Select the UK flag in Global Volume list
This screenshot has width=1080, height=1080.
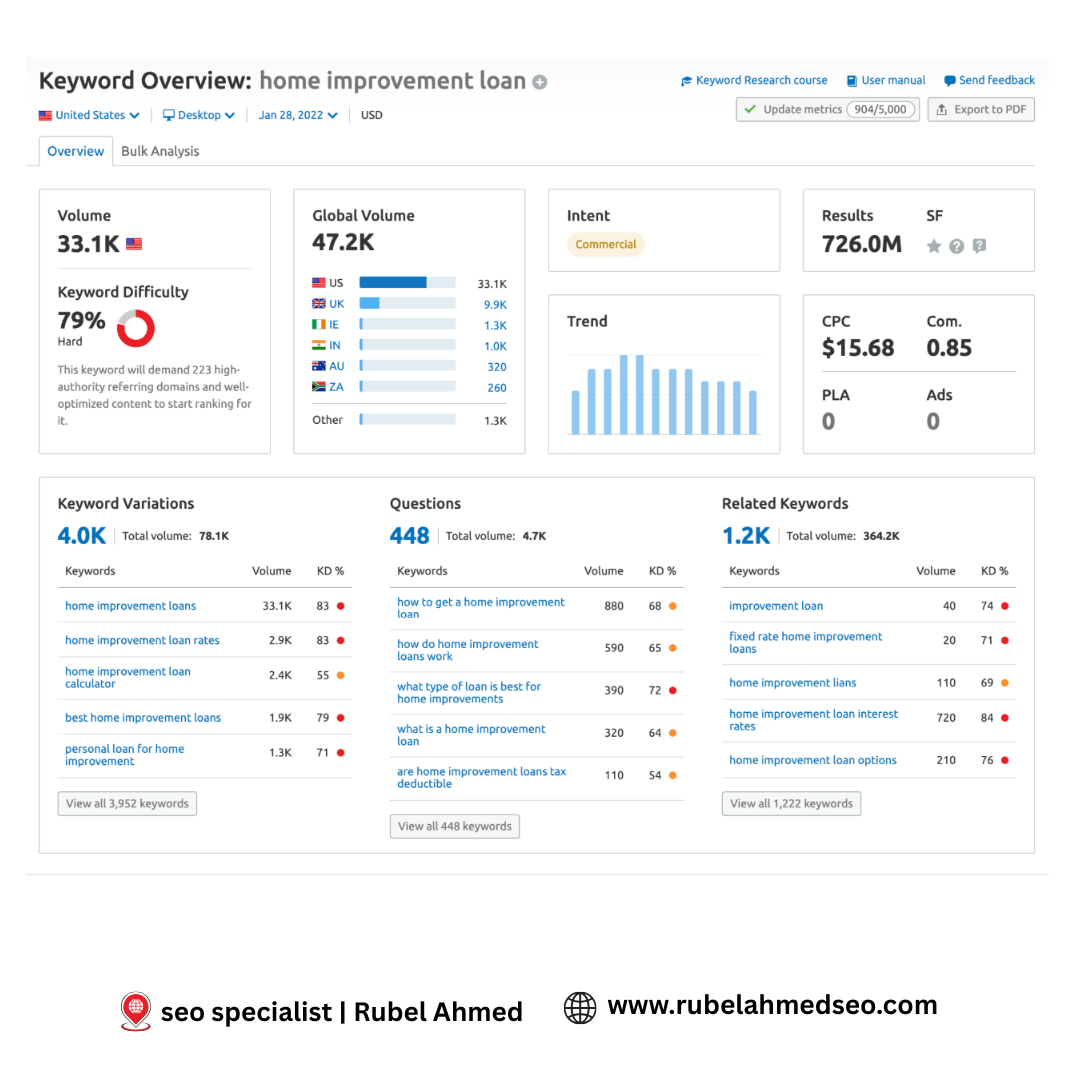tap(316, 303)
